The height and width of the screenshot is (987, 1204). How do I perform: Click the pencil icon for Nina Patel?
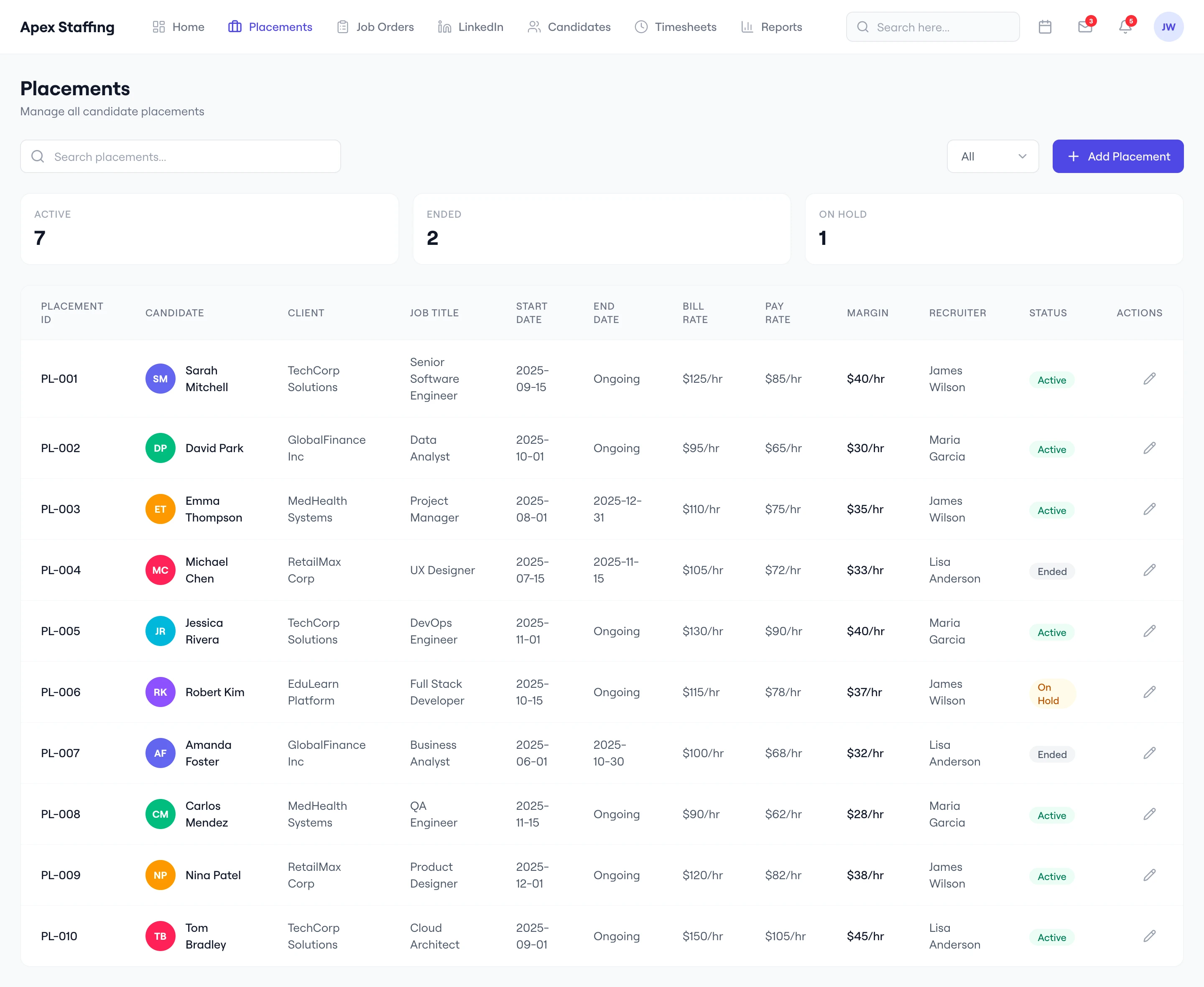[1149, 875]
